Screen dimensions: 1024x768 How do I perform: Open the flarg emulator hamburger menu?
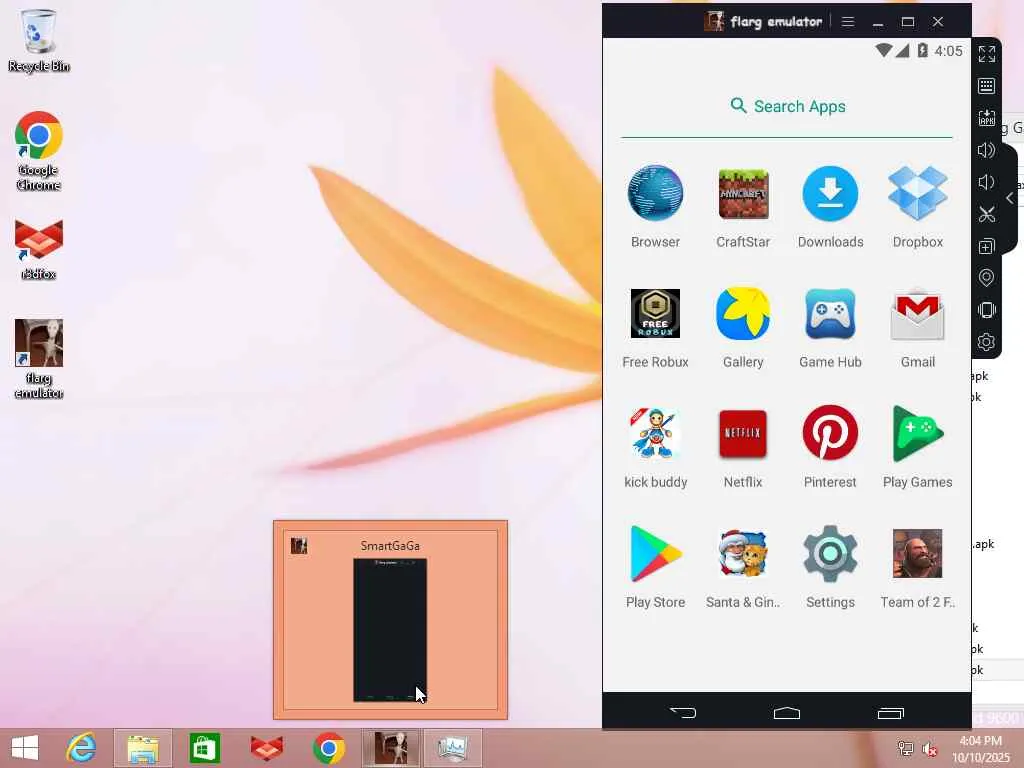[848, 22]
